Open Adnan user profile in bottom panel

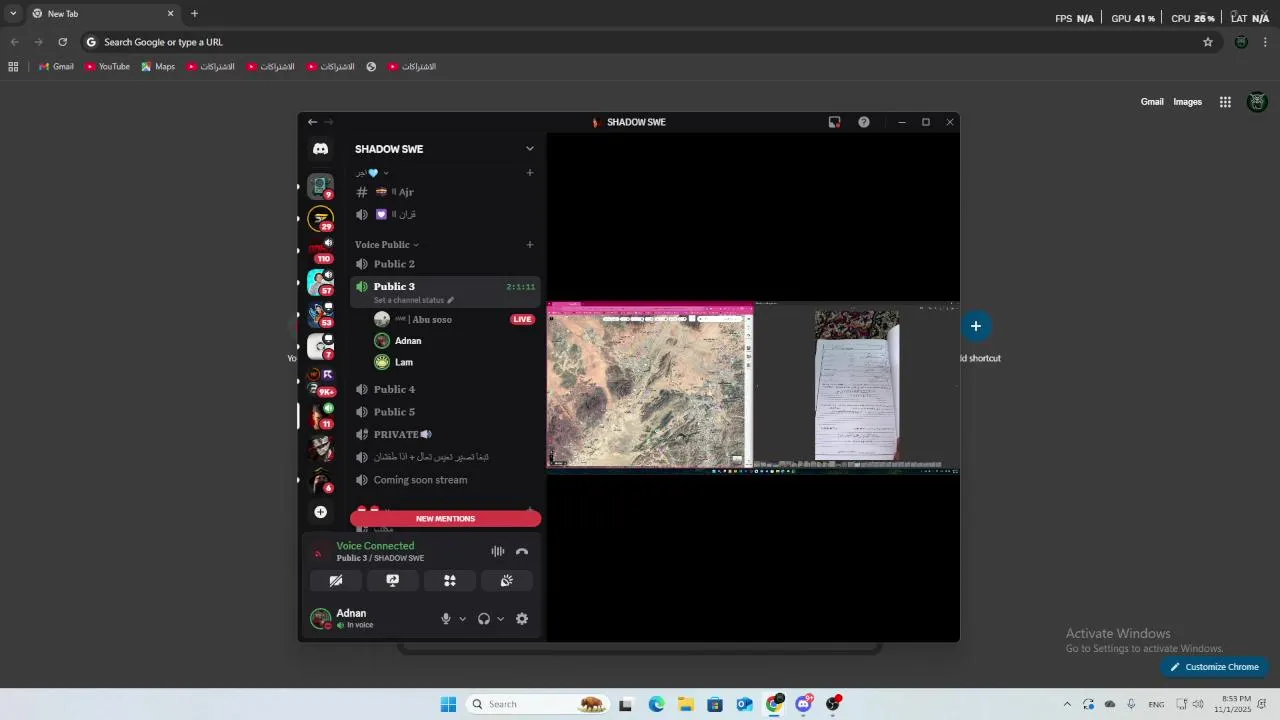pos(351,618)
